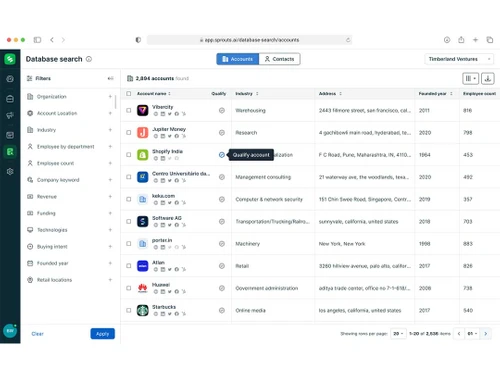The image size is (500, 375).
Task: Click Safari sidebar toggle icon
Action: click(37, 40)
